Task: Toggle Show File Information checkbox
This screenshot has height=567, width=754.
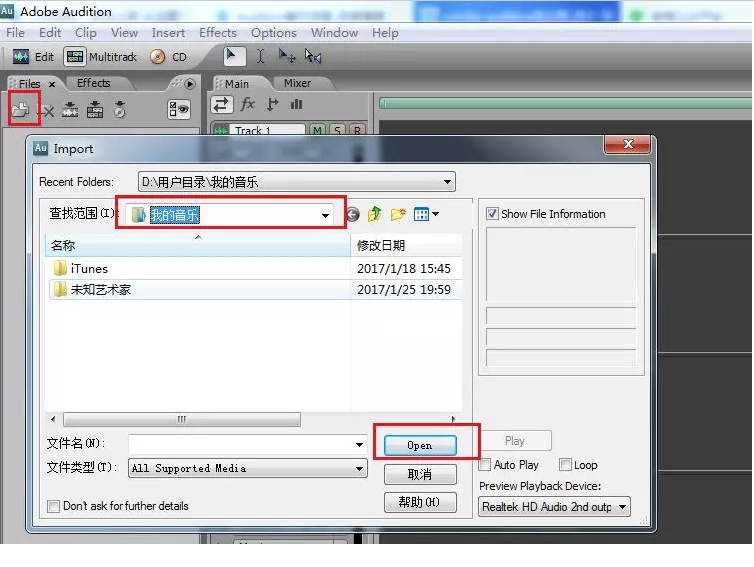Action: pos(492,214)
